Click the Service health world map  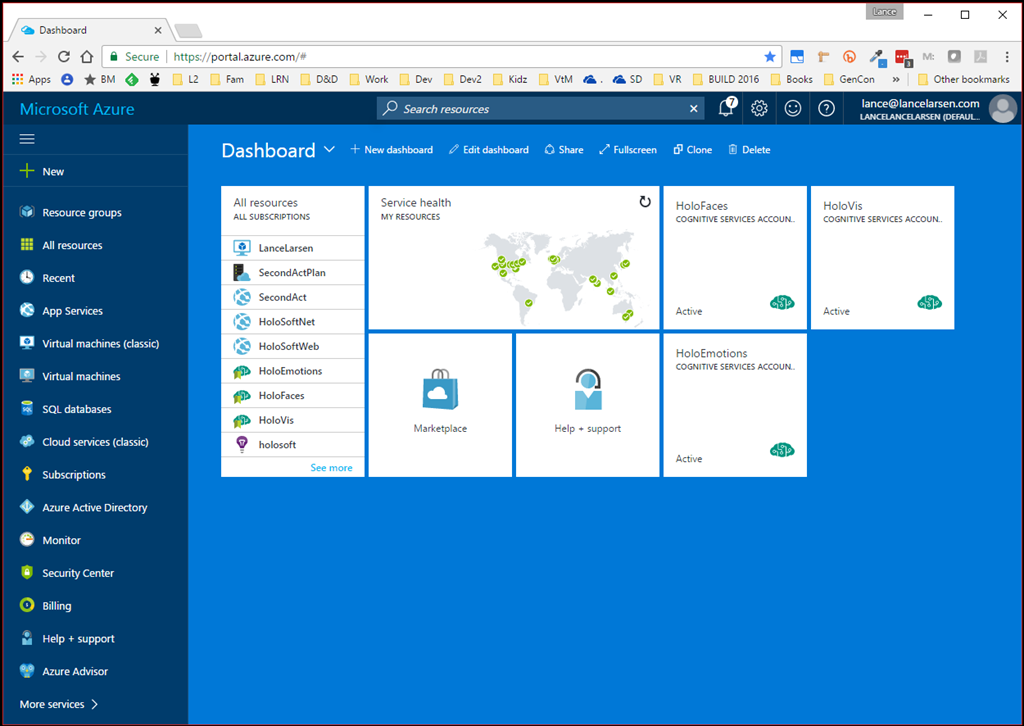pos(562,277)
